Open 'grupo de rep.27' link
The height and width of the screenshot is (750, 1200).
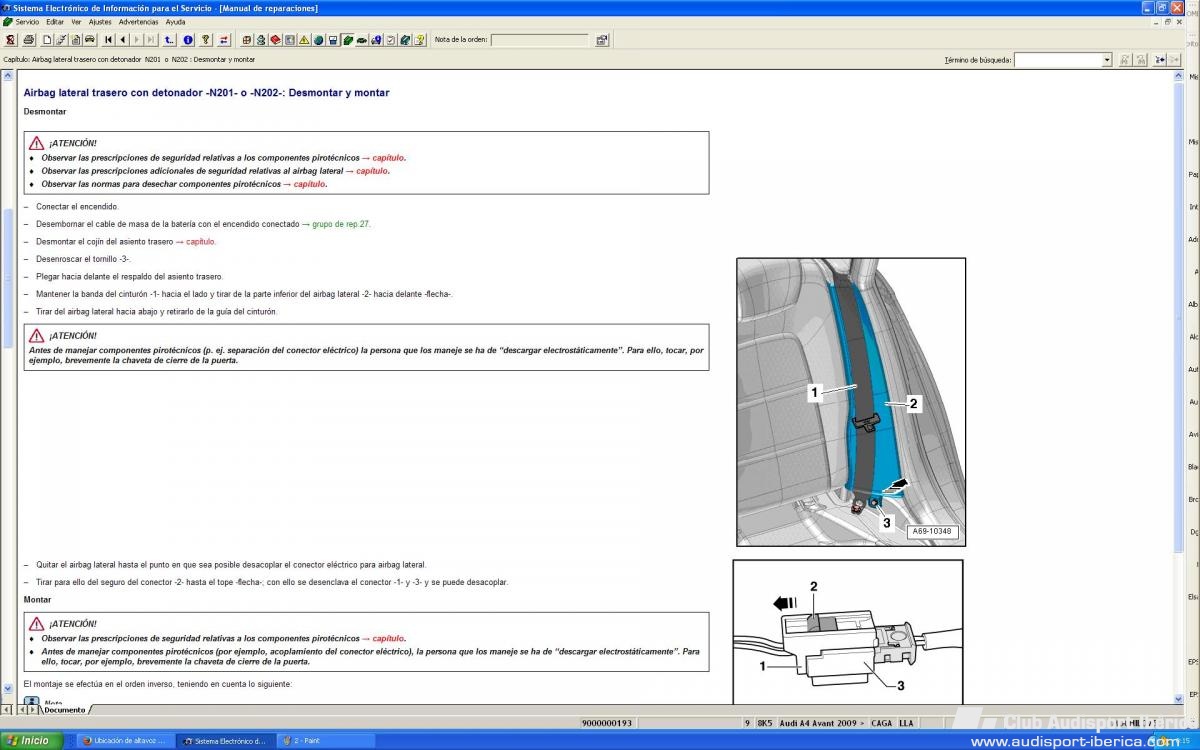(341, 224)
